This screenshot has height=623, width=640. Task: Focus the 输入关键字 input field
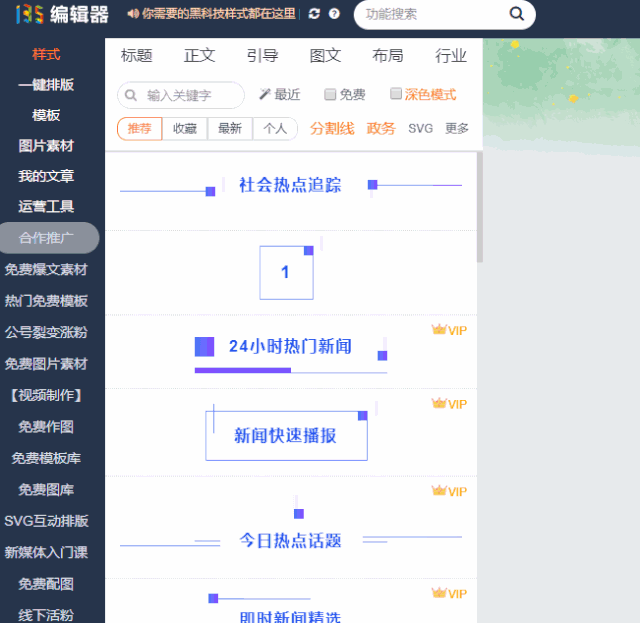coord(181,95)
